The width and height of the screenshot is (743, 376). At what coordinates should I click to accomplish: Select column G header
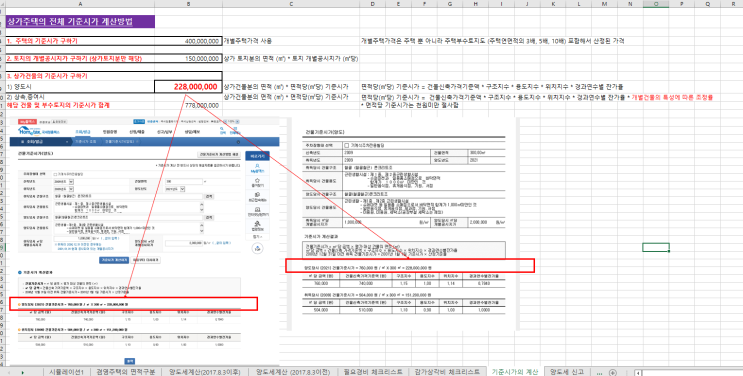(449, 4)
